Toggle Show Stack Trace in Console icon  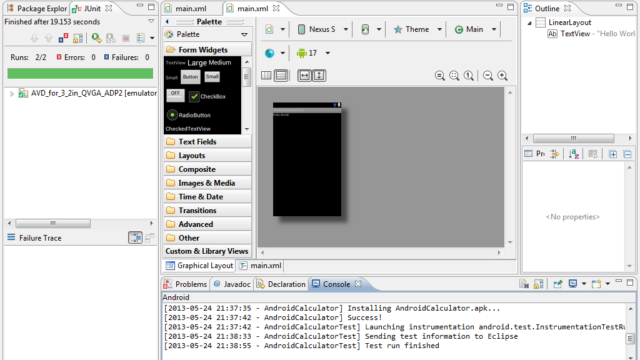point(135,238)
